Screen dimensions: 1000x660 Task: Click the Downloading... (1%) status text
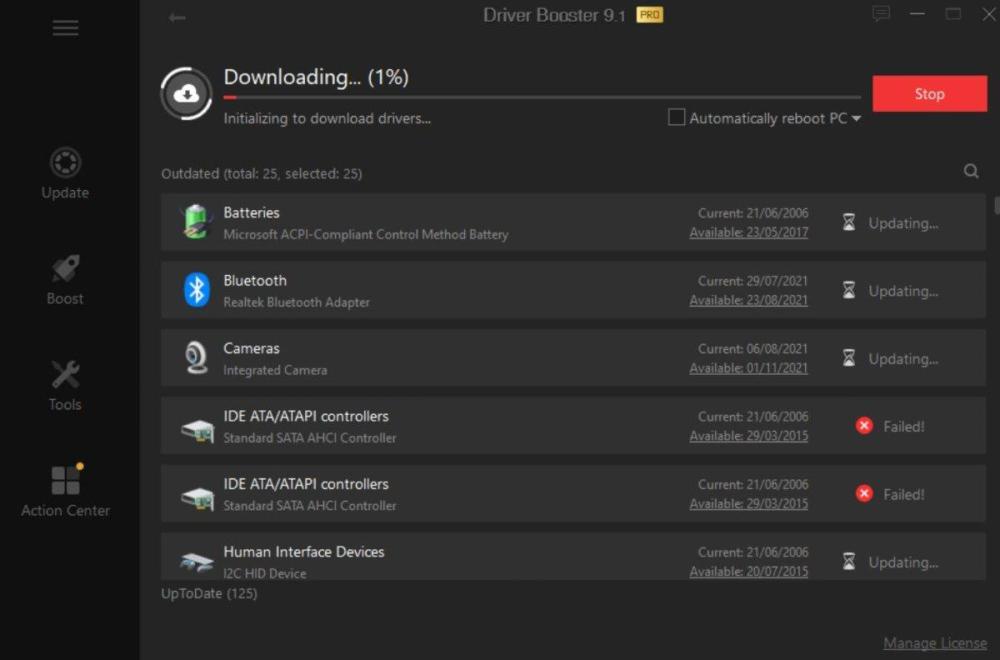point(316,77)
